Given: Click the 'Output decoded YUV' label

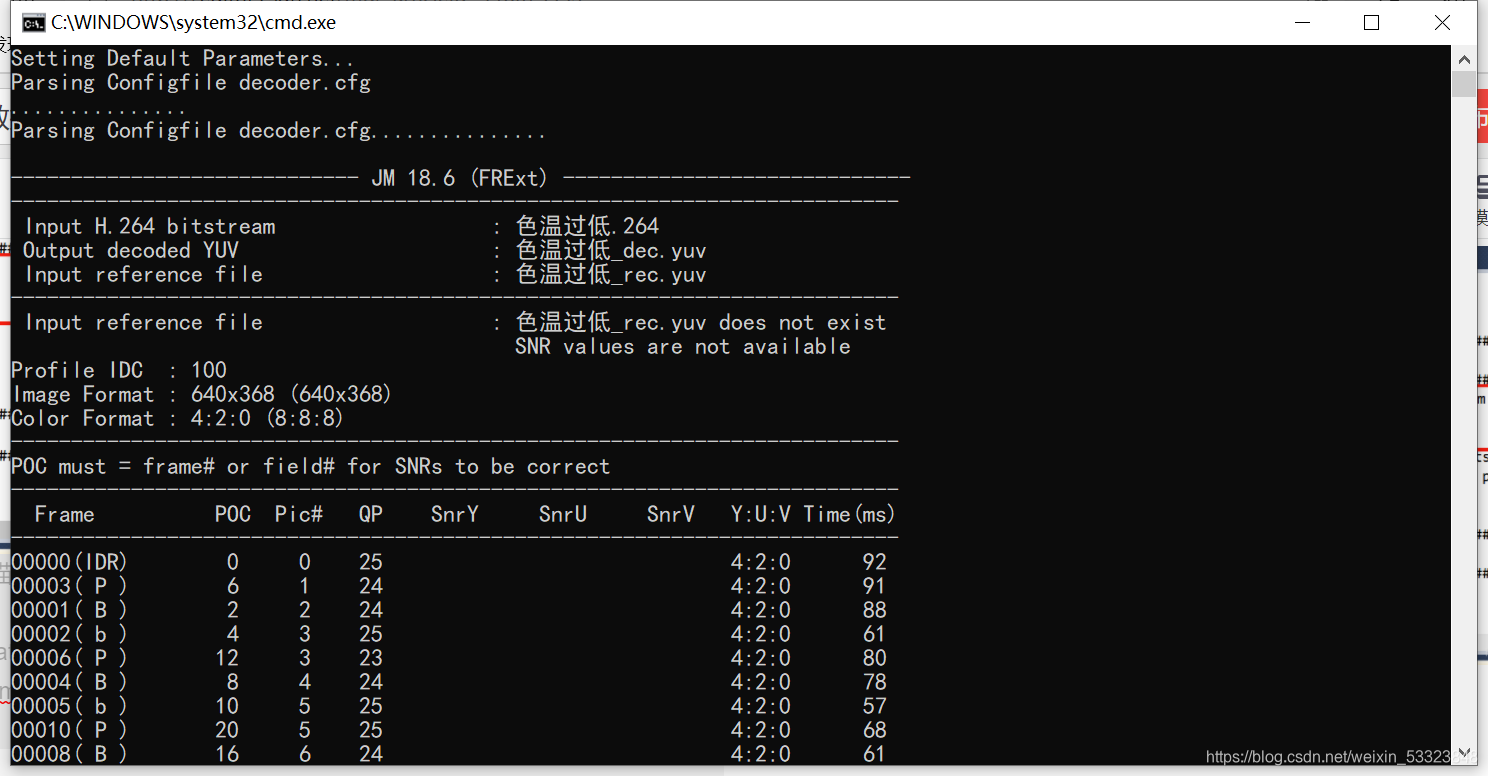Looking at the screenshot, I should [131, 250].
